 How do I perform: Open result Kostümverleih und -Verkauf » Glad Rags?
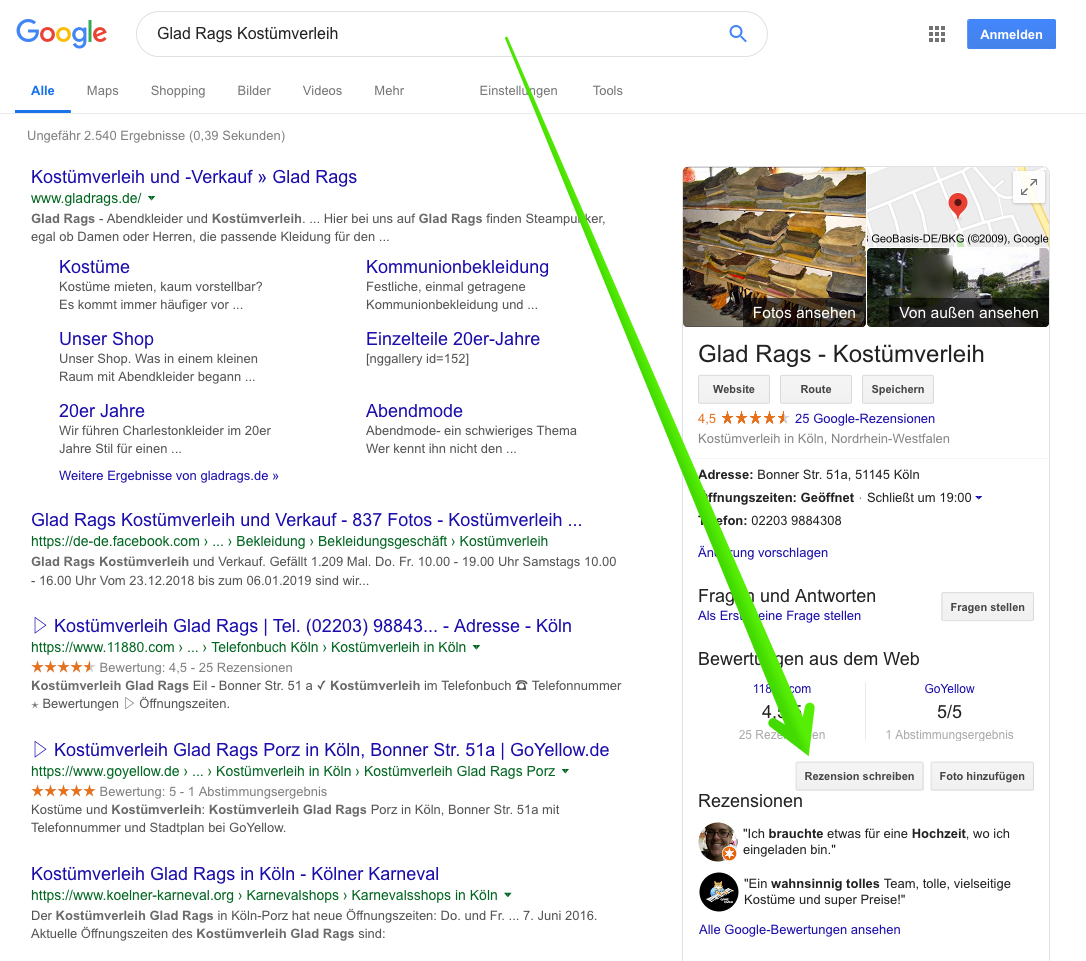click(194, 177)
